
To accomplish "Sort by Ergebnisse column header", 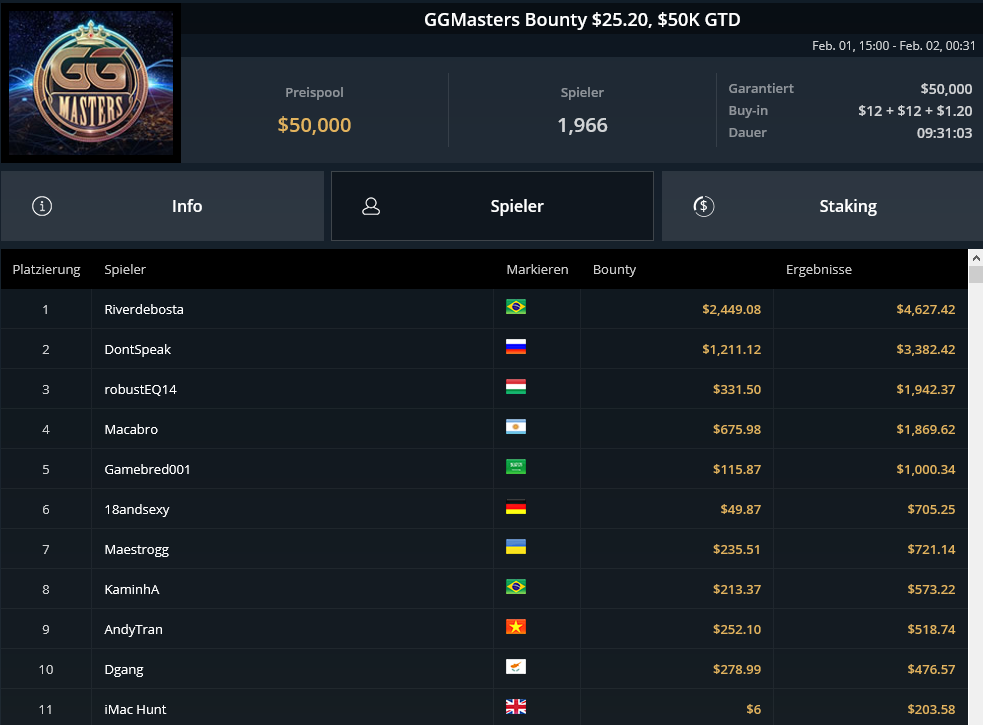I will [x=819, y=269].
